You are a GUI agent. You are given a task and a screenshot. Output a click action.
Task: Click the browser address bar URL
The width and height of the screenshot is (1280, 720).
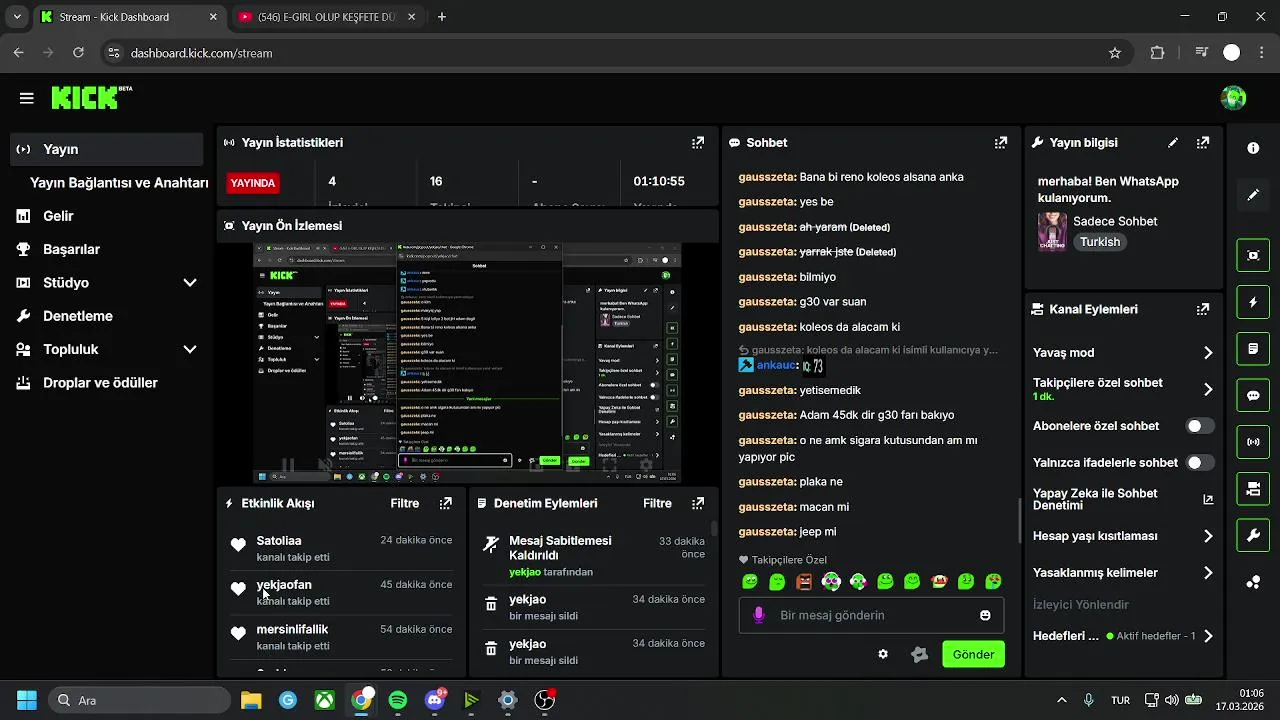pyautogui.click(x=201, y=53)
